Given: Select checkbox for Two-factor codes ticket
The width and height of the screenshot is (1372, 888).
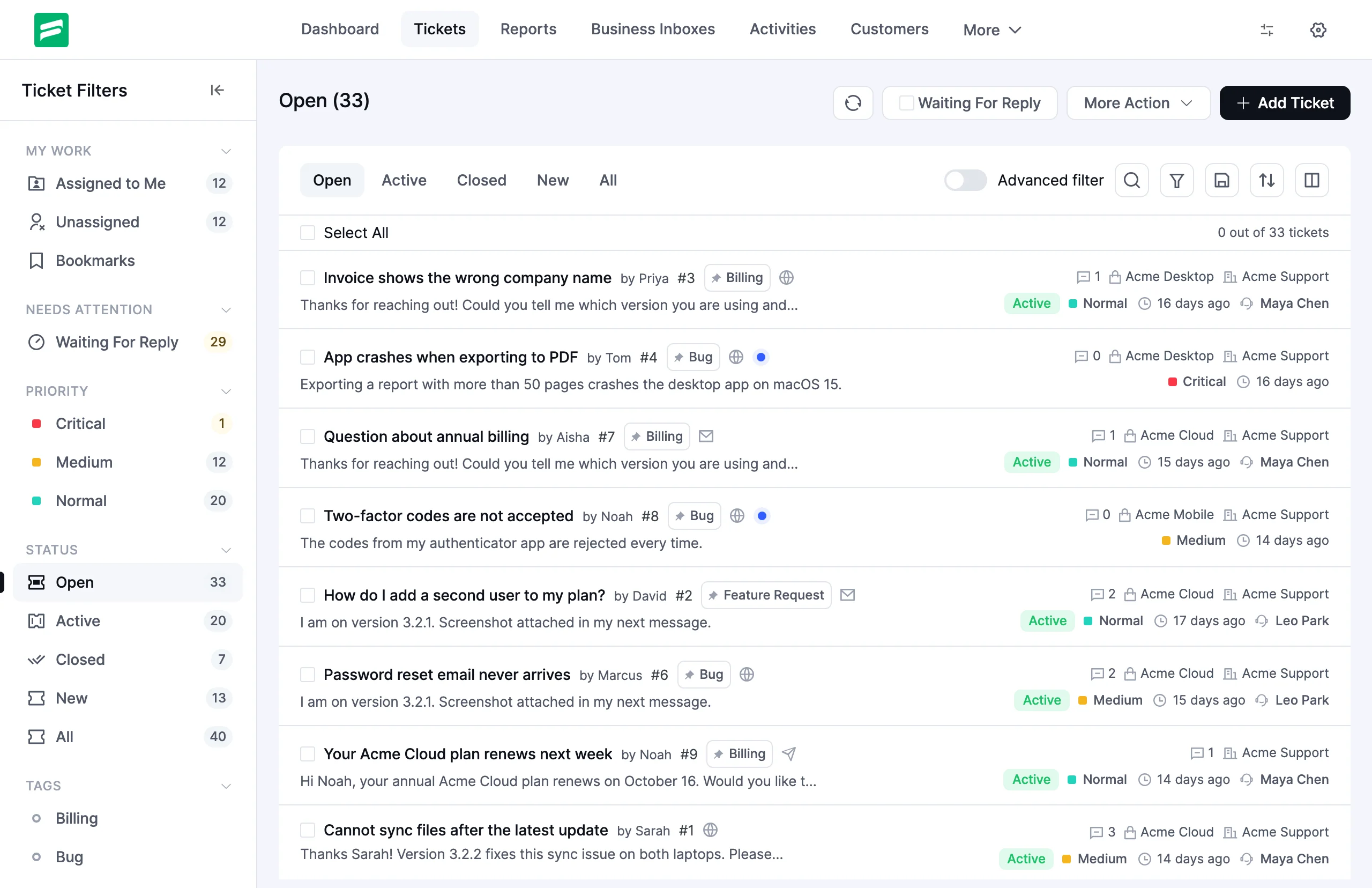Looking at the screenshot, I should [x=308, y=516].
